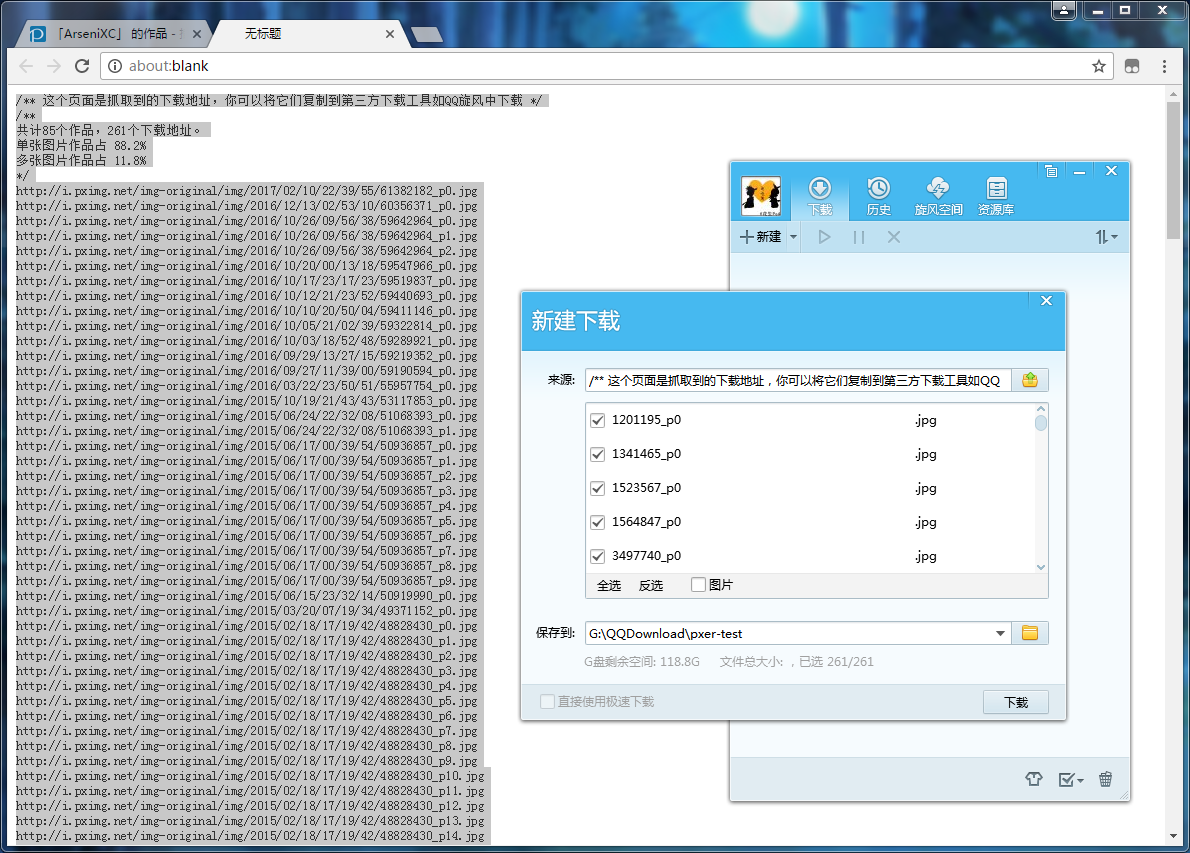The height and width of the screenshot is (853, 1190).
Task: Expand the 新建 dropdown arrow
Action: [x=793, y=237]
